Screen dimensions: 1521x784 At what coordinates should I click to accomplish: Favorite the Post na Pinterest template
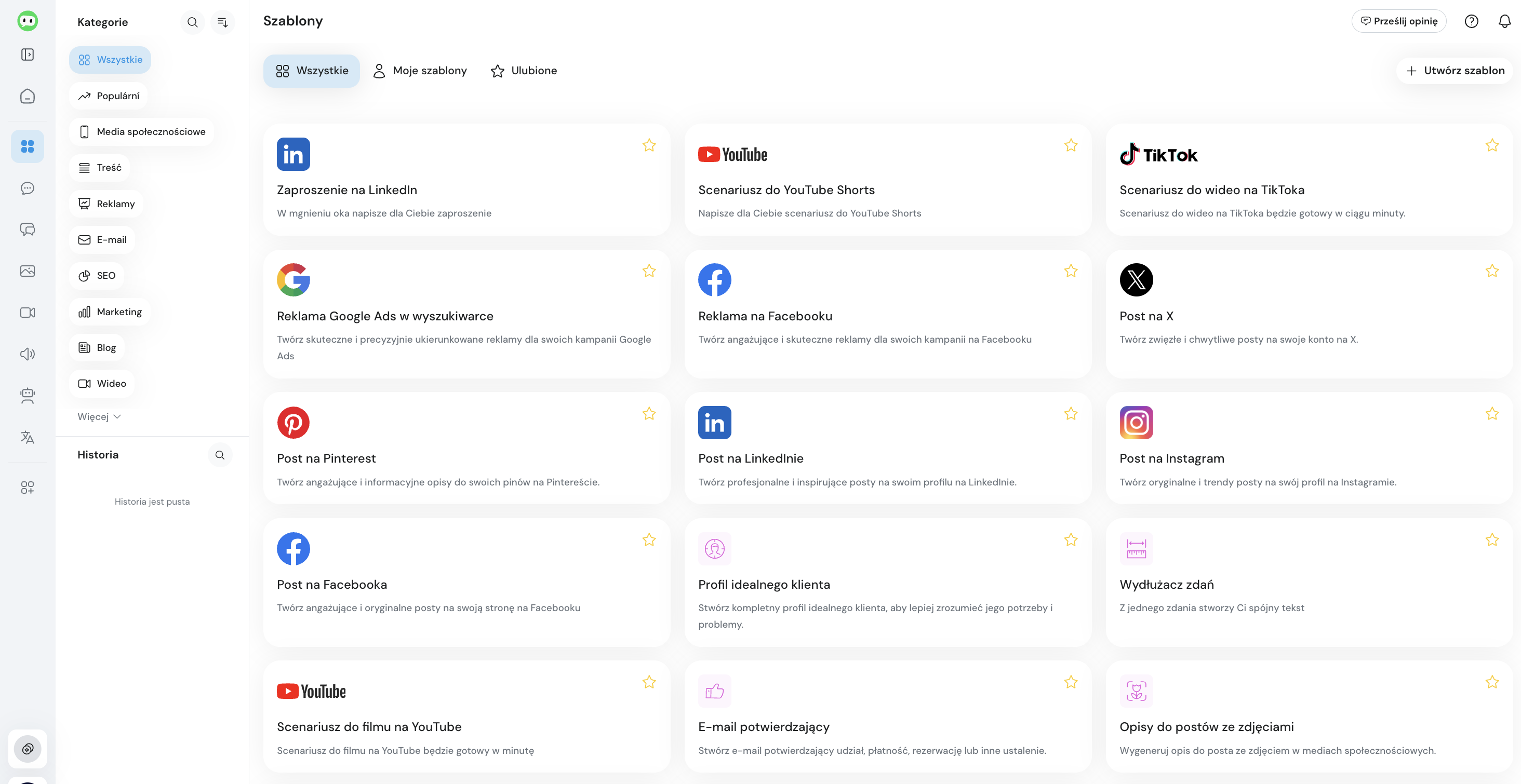pos(649,414)
